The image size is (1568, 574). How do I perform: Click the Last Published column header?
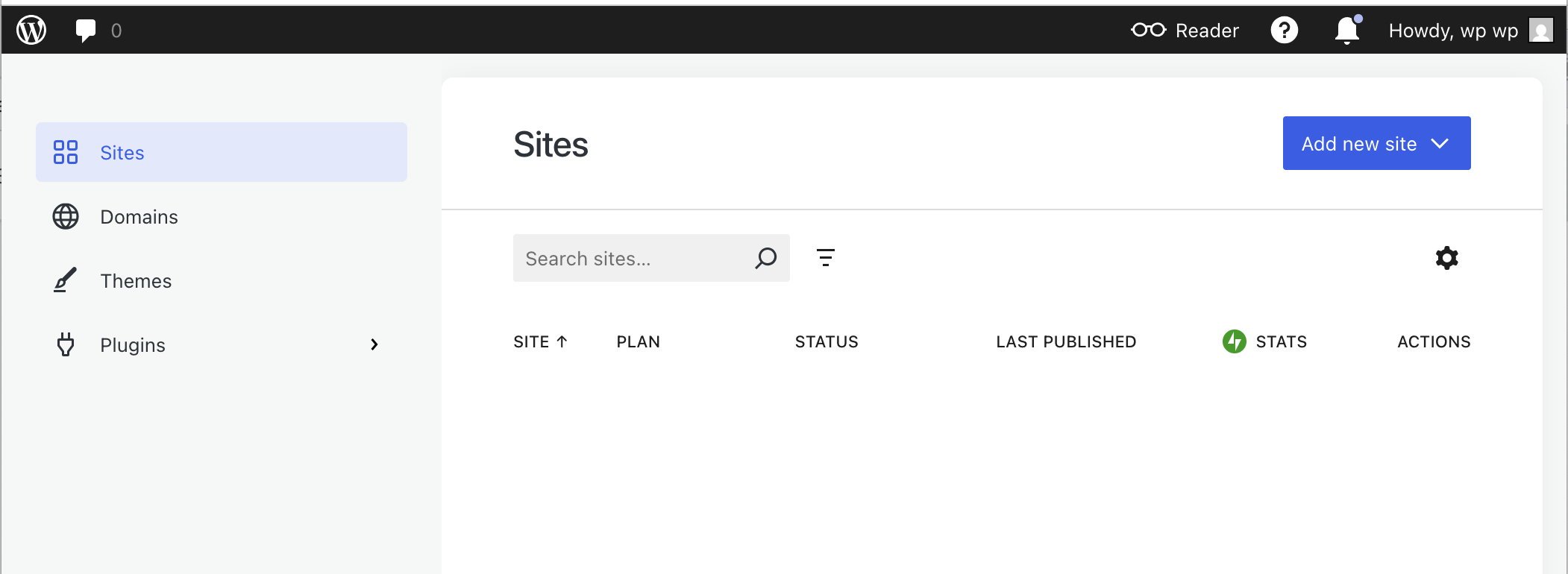point(1066,341)
